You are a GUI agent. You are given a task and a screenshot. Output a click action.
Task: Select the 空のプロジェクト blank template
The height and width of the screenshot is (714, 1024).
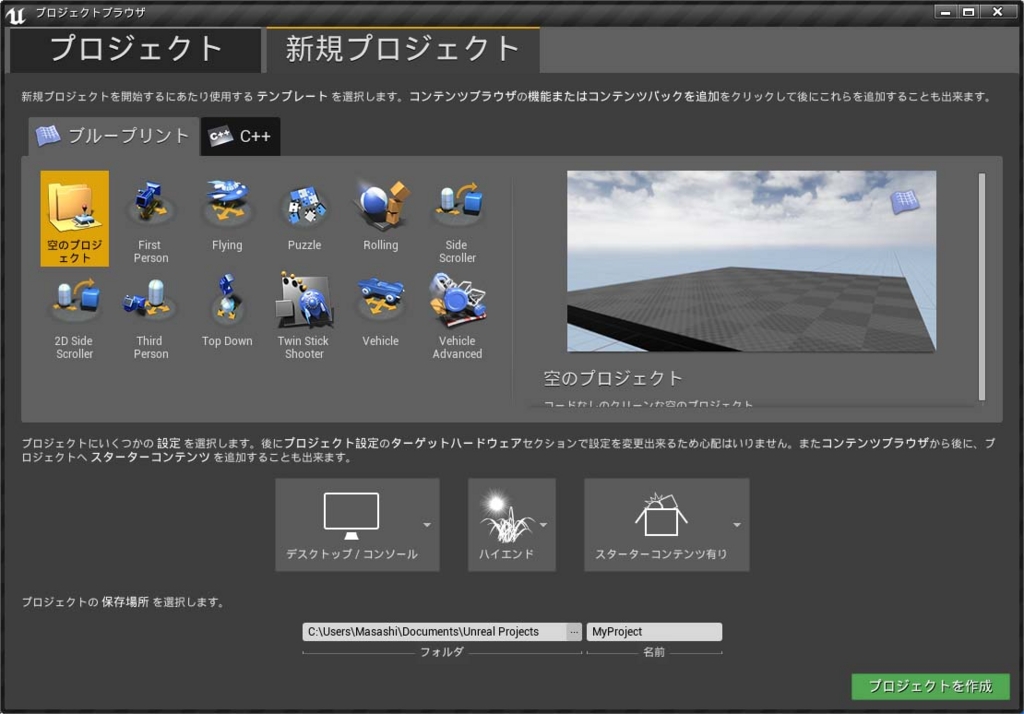(74, 218)
